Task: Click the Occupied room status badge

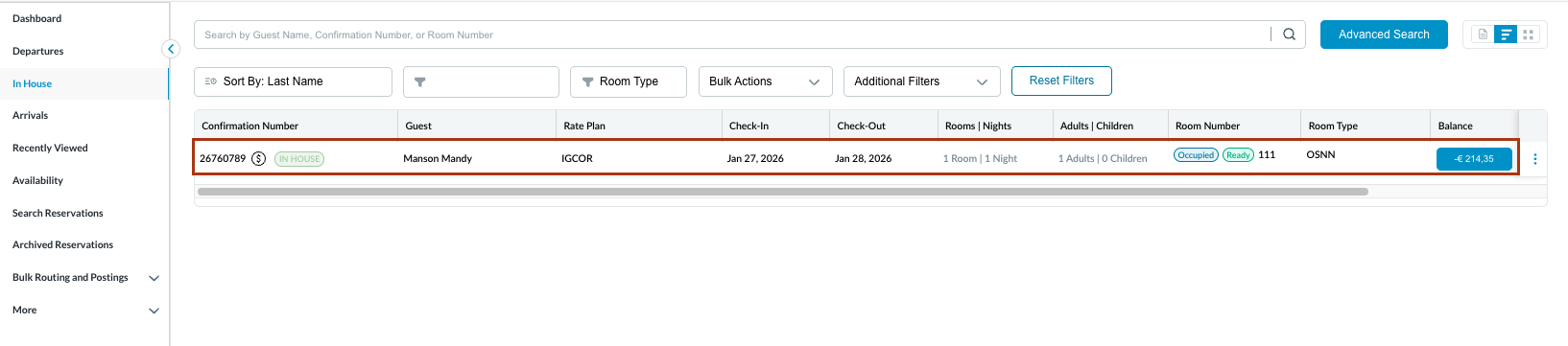Action: [1196, 154]
